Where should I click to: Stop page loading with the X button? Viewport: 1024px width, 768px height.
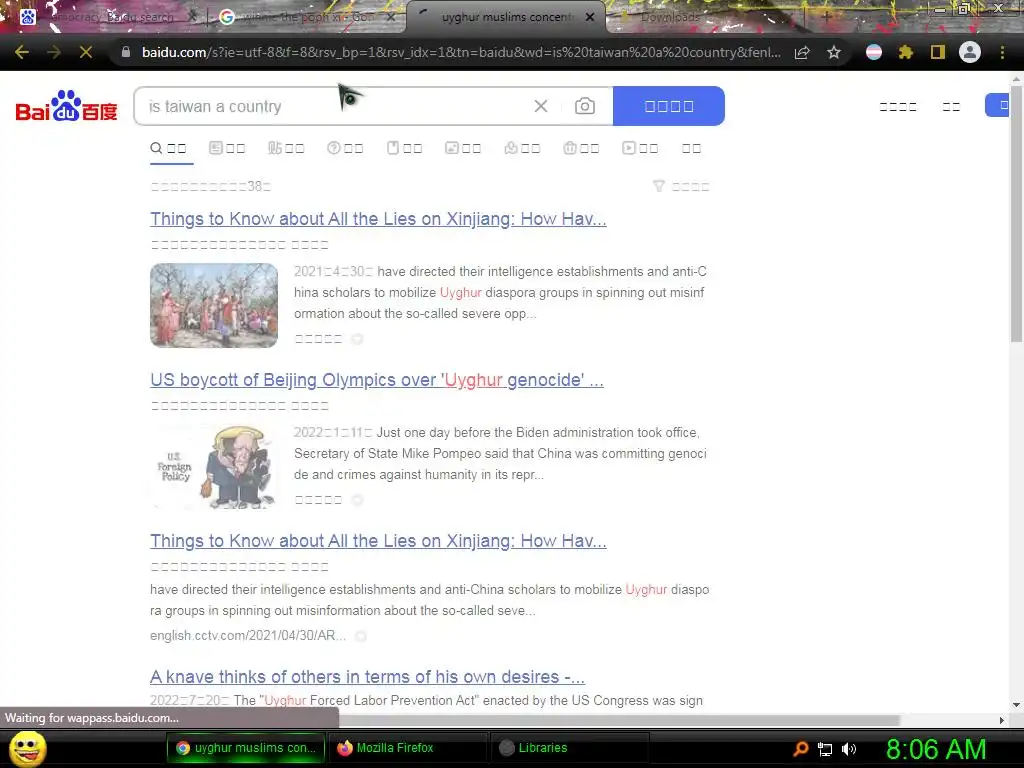86,52
